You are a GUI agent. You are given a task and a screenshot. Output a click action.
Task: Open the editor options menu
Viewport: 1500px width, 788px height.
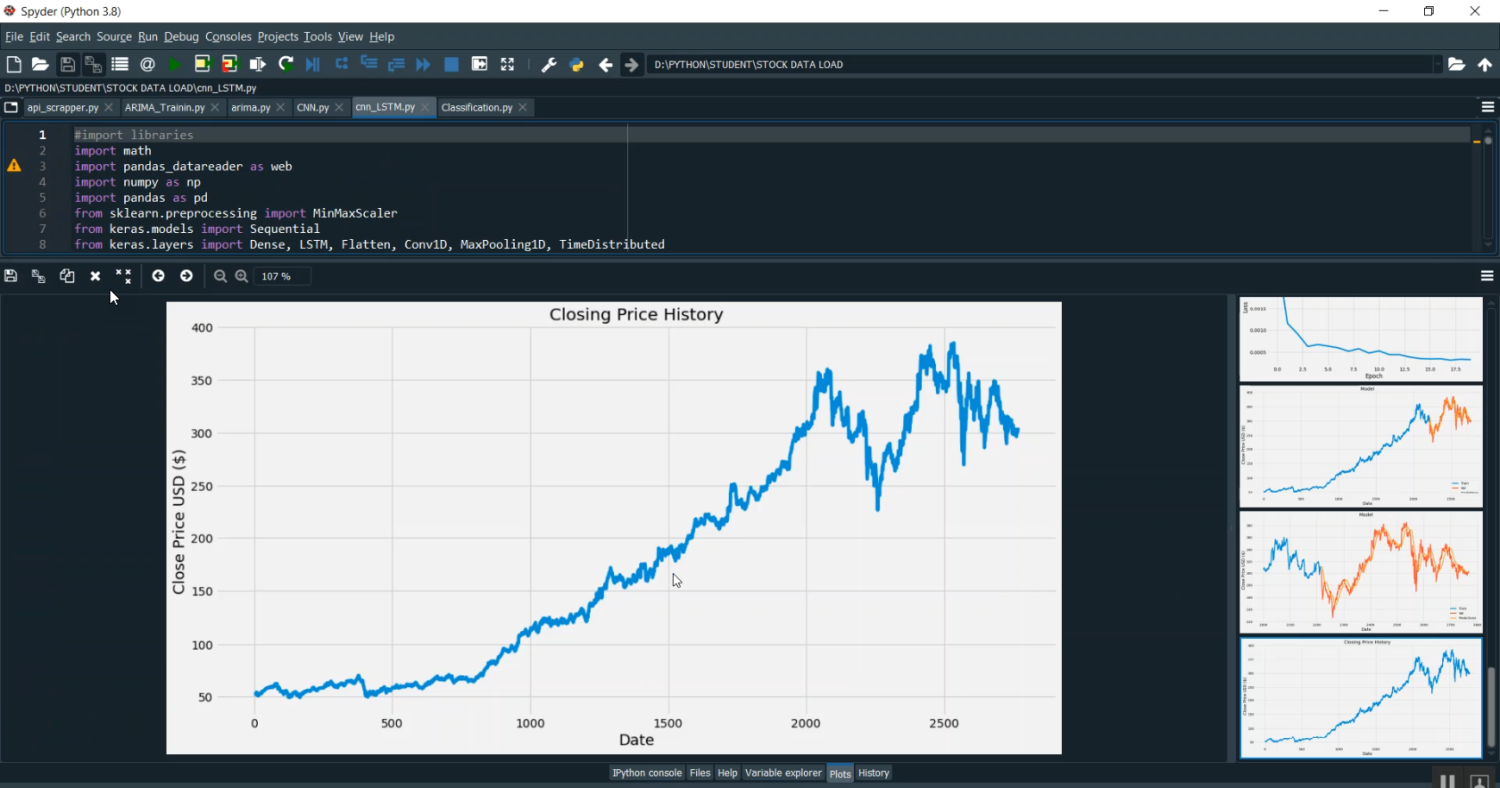coord(1486,107)
